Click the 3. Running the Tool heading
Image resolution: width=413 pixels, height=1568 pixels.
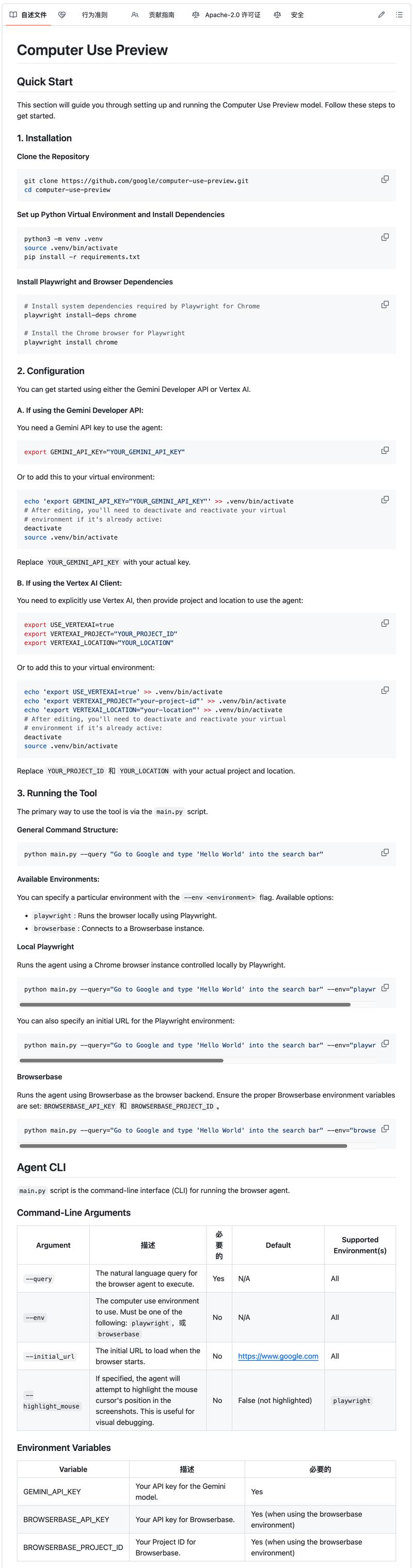coord(57,793)
